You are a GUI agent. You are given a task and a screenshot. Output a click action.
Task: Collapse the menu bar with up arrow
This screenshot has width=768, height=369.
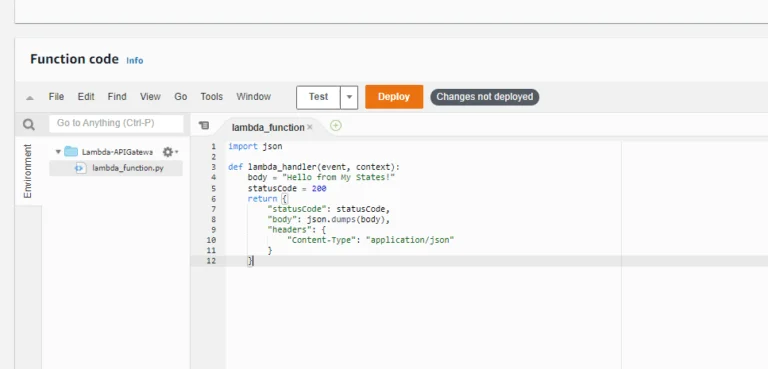30,98
